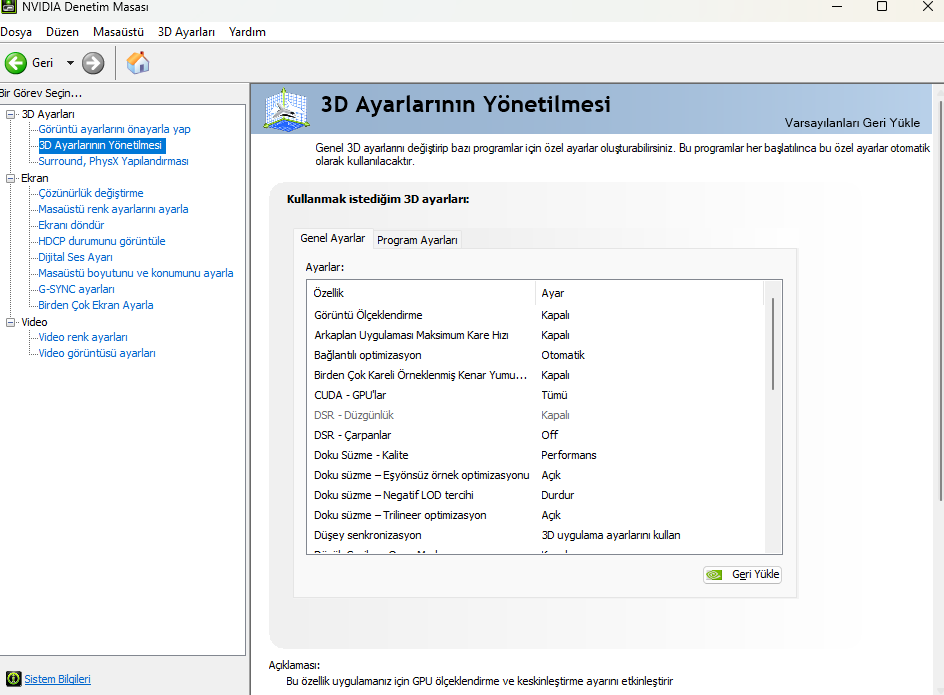Click the Özellik column header
944x695 pixels.
pos(421,293)
